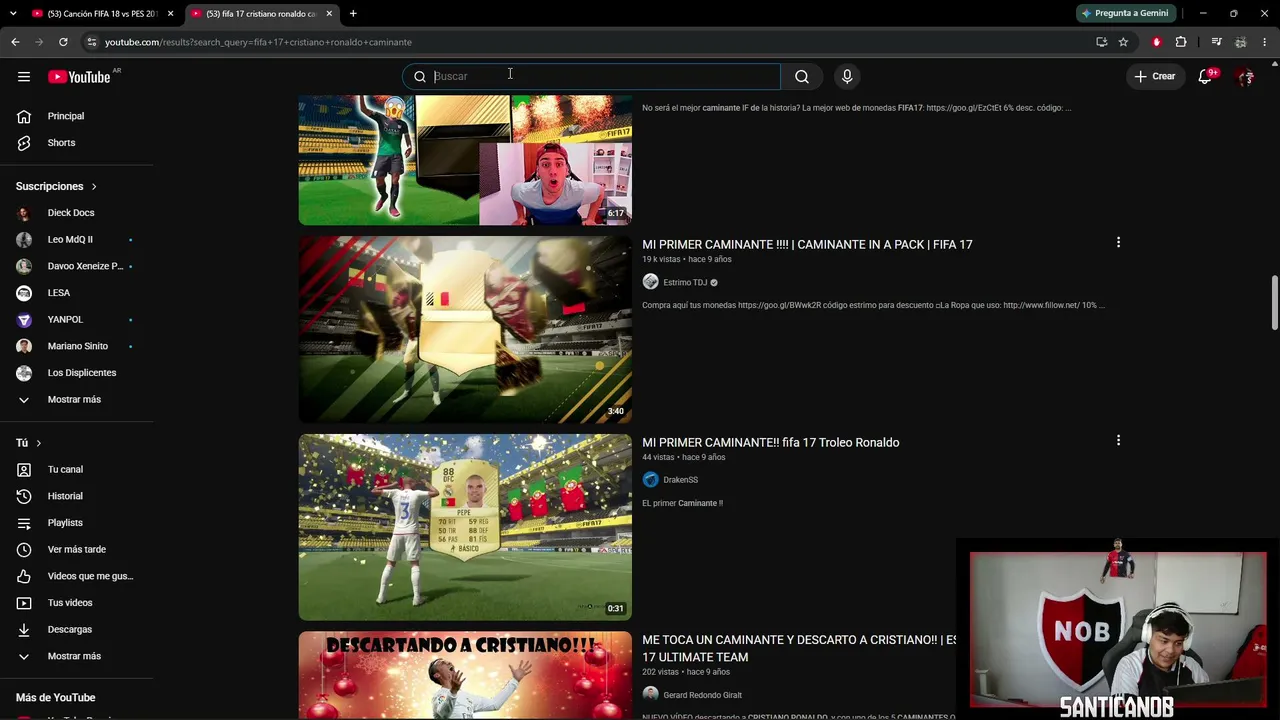Open Ver más tarde list
1280x720 pixels.
pos(77,549)
